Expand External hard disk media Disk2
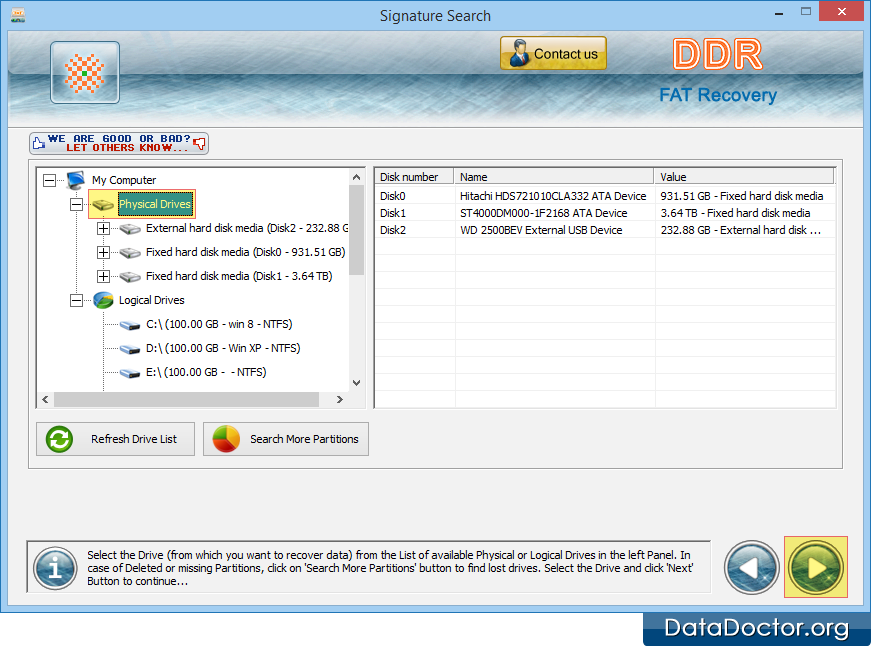 [103, 228]
